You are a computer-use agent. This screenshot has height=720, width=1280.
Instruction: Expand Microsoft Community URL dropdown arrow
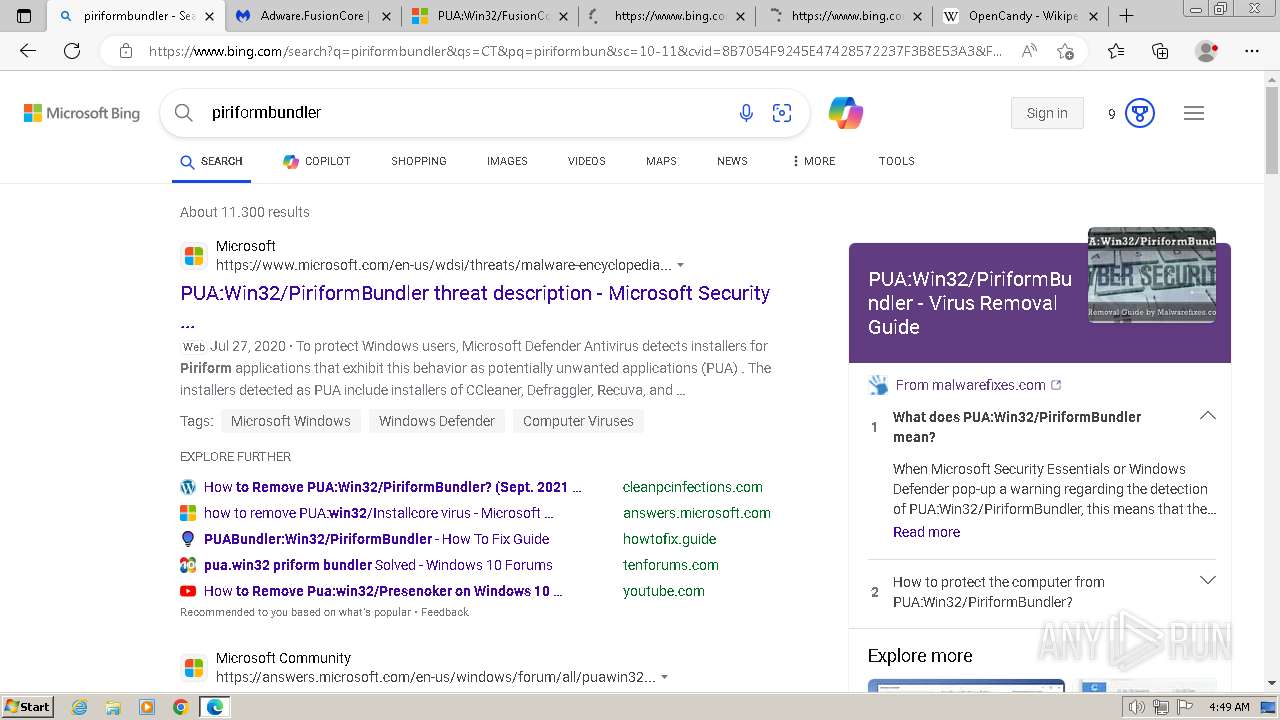pos(665,677)
